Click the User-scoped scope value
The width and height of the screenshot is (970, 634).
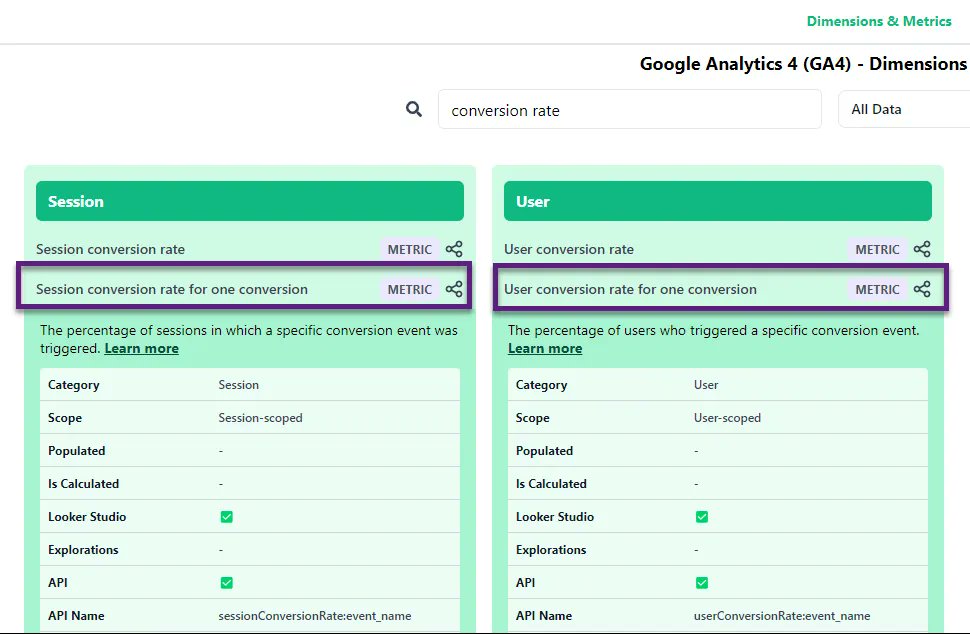click(x=727, y=418)
